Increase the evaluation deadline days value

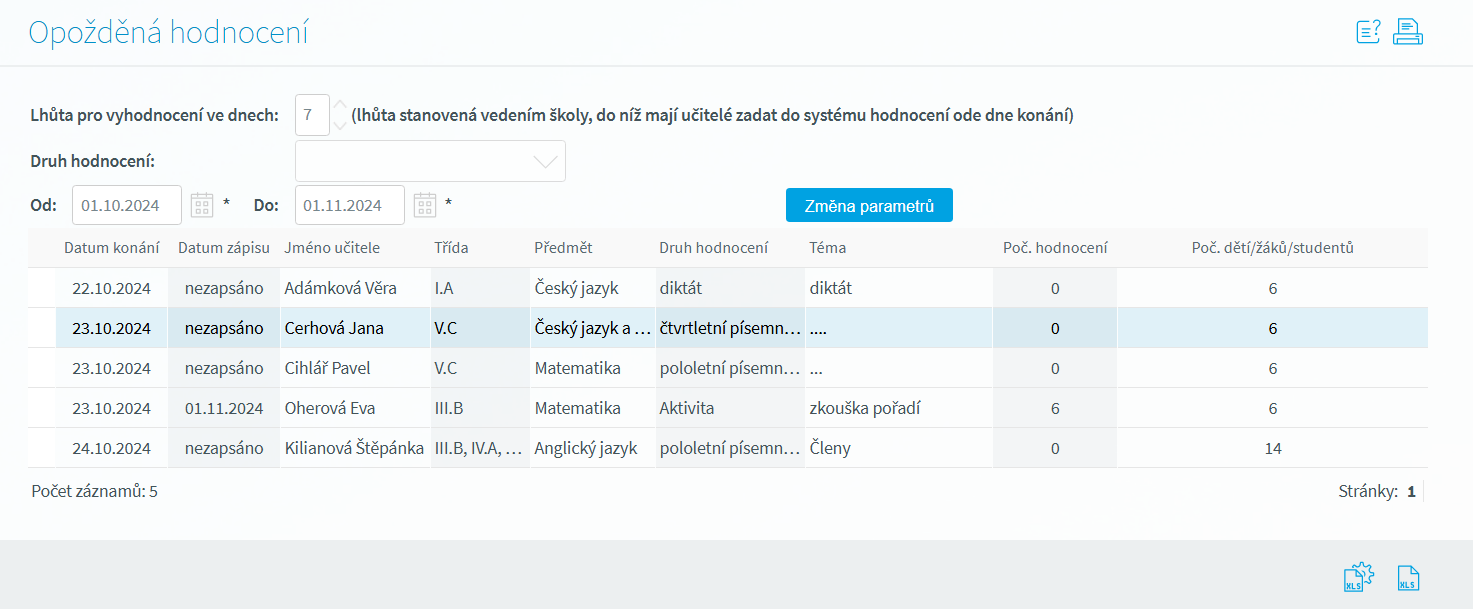340,106
